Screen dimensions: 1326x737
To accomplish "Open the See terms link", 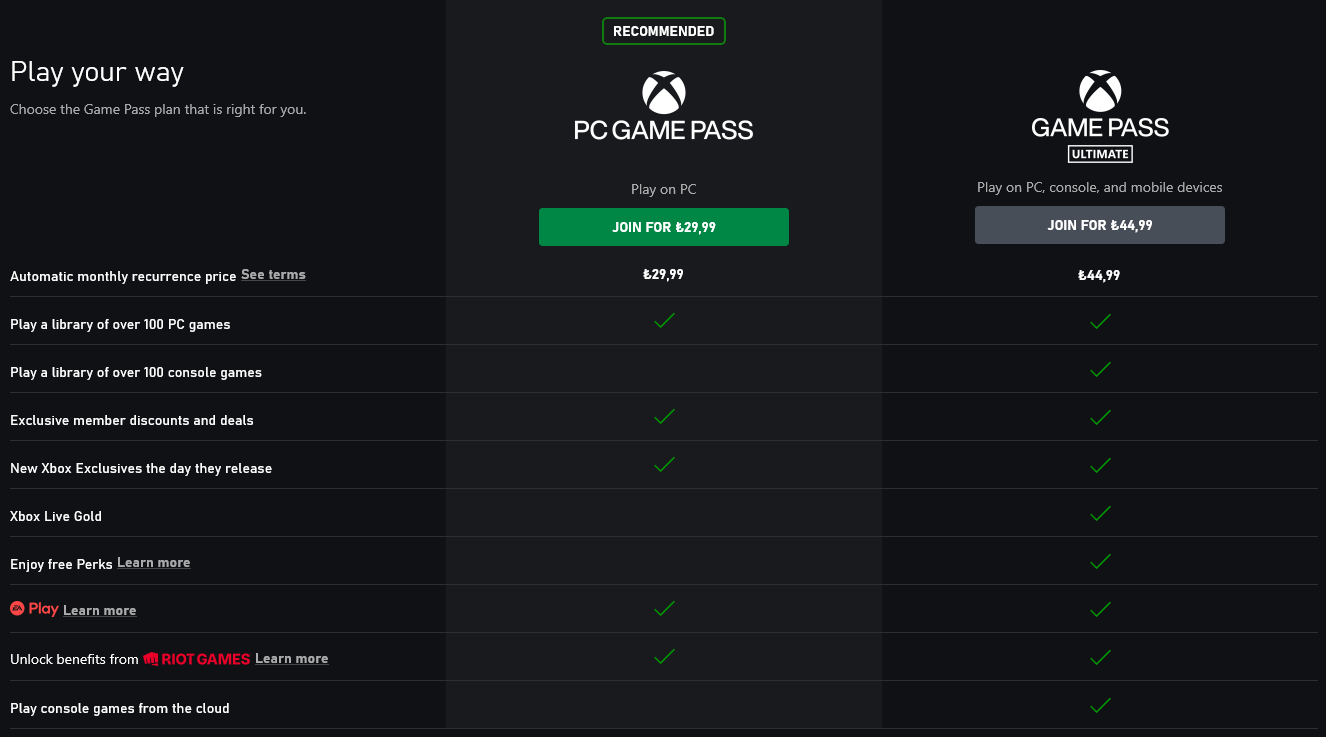I will [x=273, y=275].
